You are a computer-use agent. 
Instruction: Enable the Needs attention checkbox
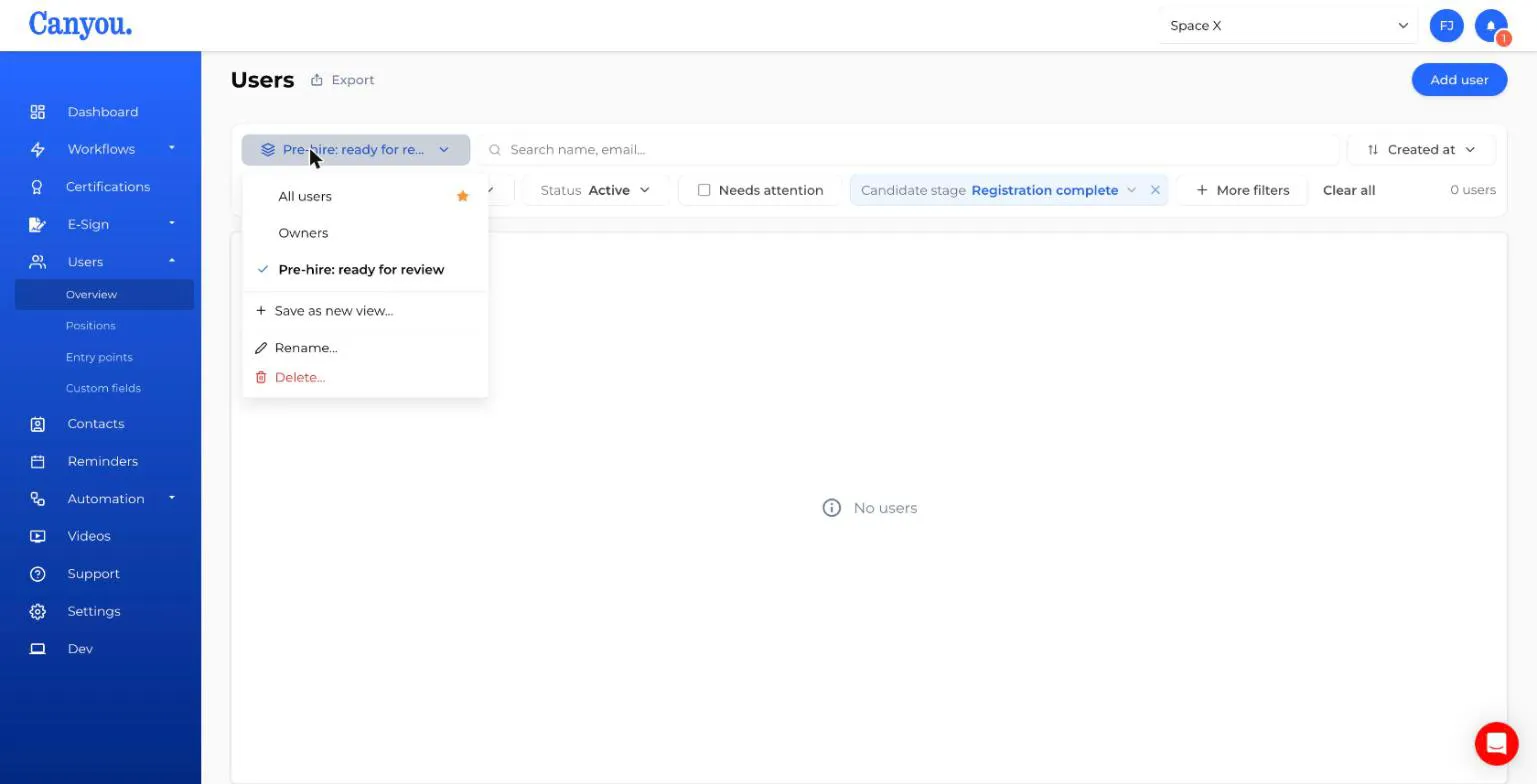click(704, 190)
